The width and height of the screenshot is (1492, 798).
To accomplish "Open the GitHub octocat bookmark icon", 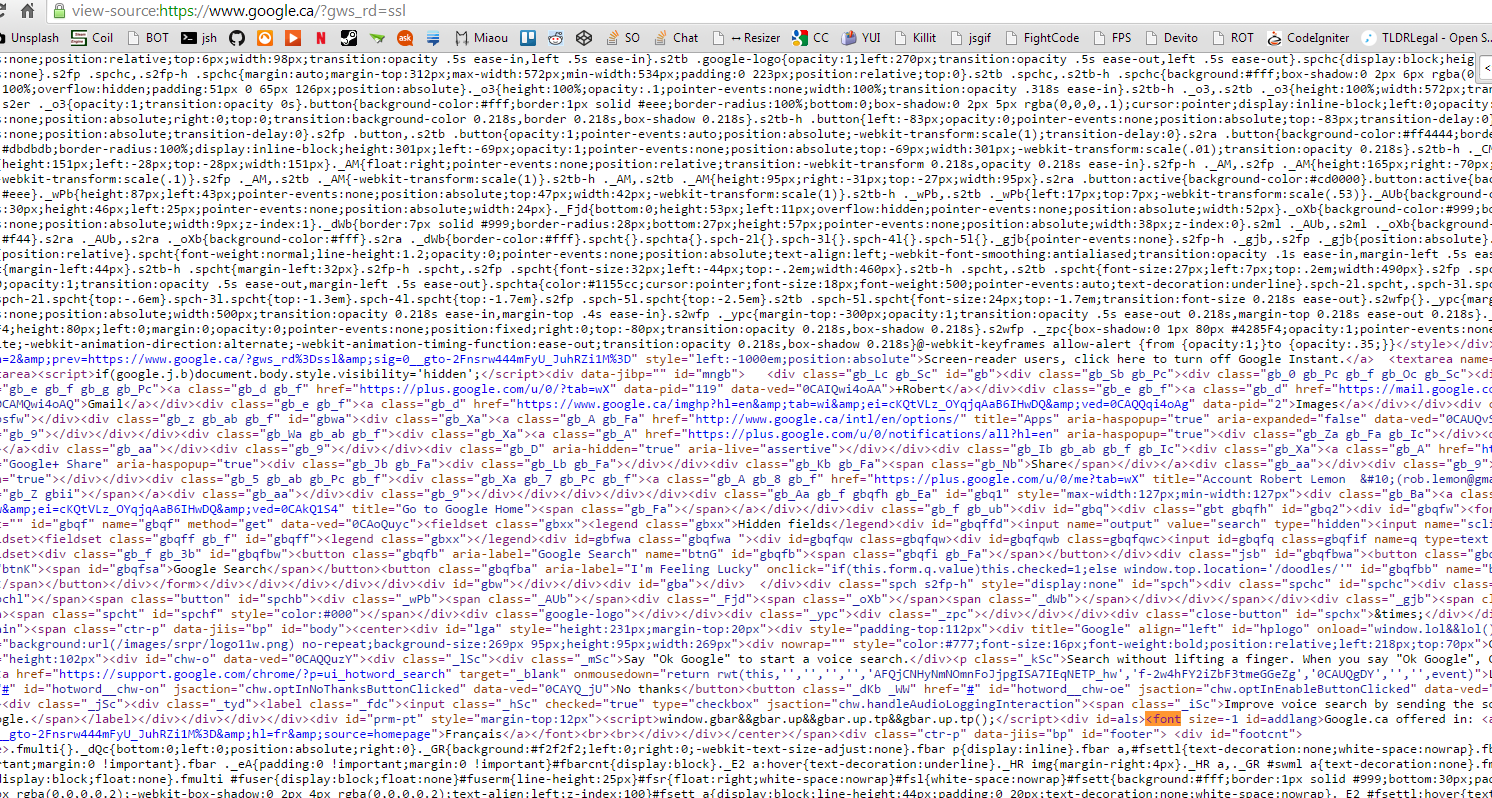I will pos(237,38).
